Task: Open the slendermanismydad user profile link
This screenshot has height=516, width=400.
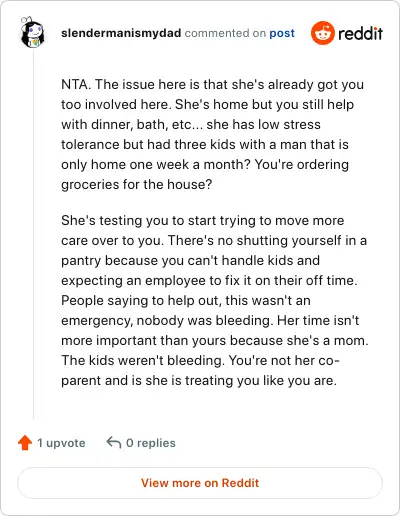Action: (x=121, y=33)
